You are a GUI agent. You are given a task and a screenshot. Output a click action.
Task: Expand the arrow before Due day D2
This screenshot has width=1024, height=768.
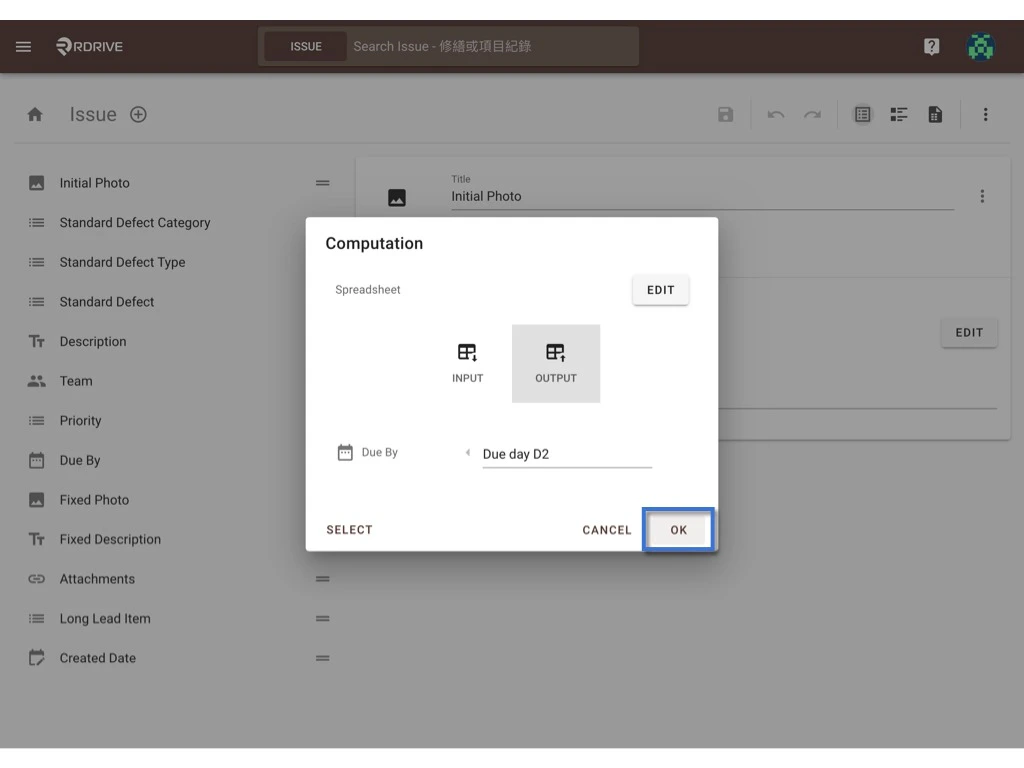468,453
